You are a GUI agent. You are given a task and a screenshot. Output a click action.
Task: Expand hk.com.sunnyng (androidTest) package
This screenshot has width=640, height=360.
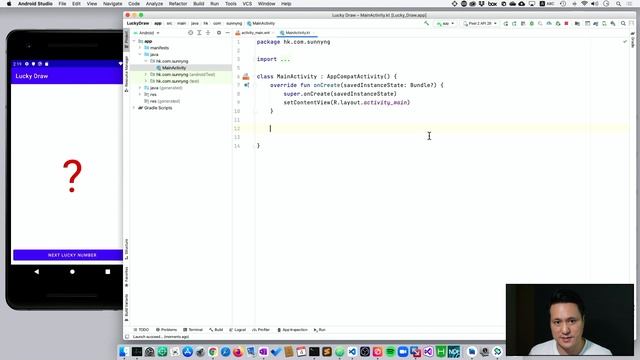[x=146, y=74]
